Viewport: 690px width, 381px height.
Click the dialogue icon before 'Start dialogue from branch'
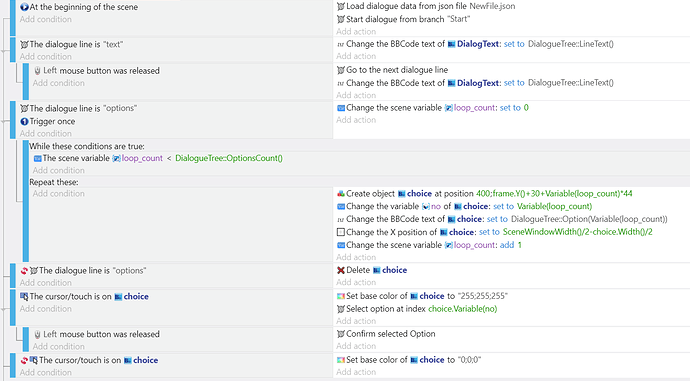click(341, 19)
